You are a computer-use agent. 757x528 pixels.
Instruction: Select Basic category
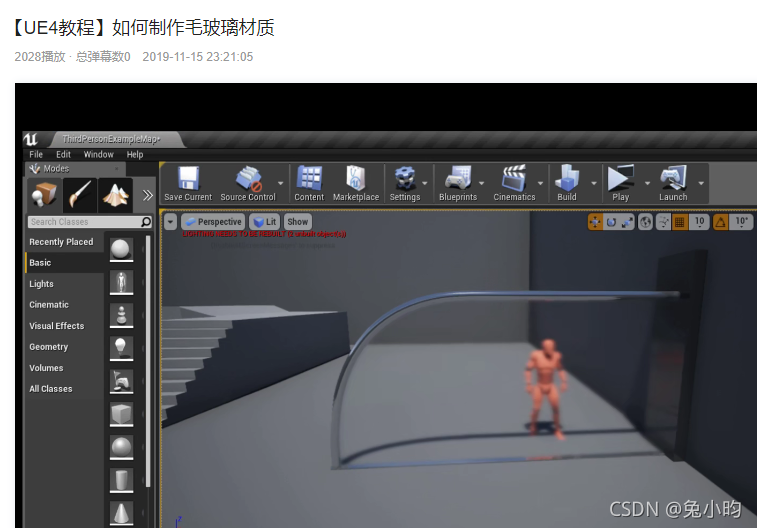tap(64, 263)
